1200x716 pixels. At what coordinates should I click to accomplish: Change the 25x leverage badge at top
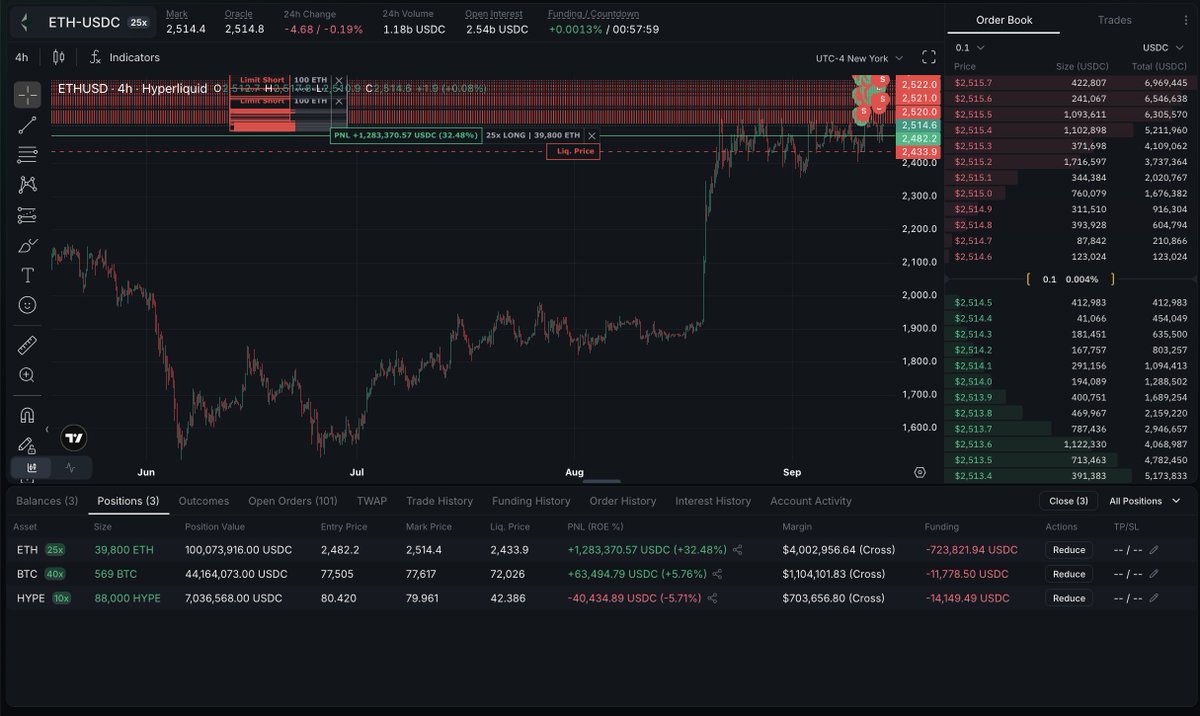tap(138, 22)
